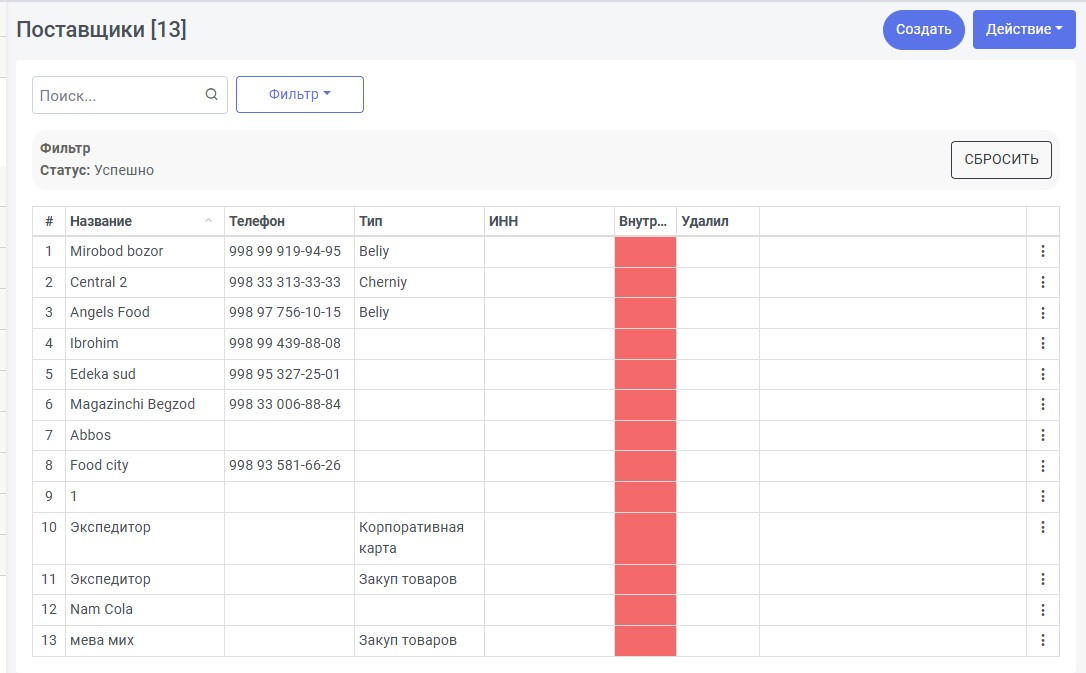Open the Фильтр dropdown
1086x673 pixels.
[300, 94]
